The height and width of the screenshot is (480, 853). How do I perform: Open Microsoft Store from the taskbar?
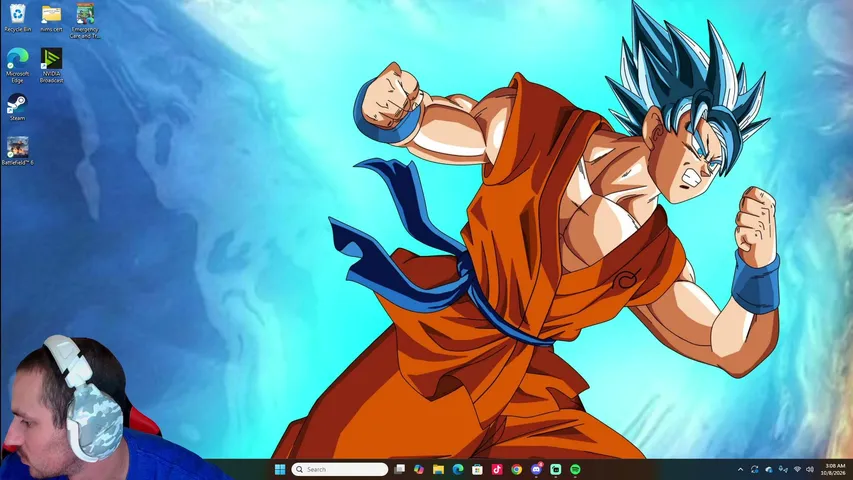point(478,469)
